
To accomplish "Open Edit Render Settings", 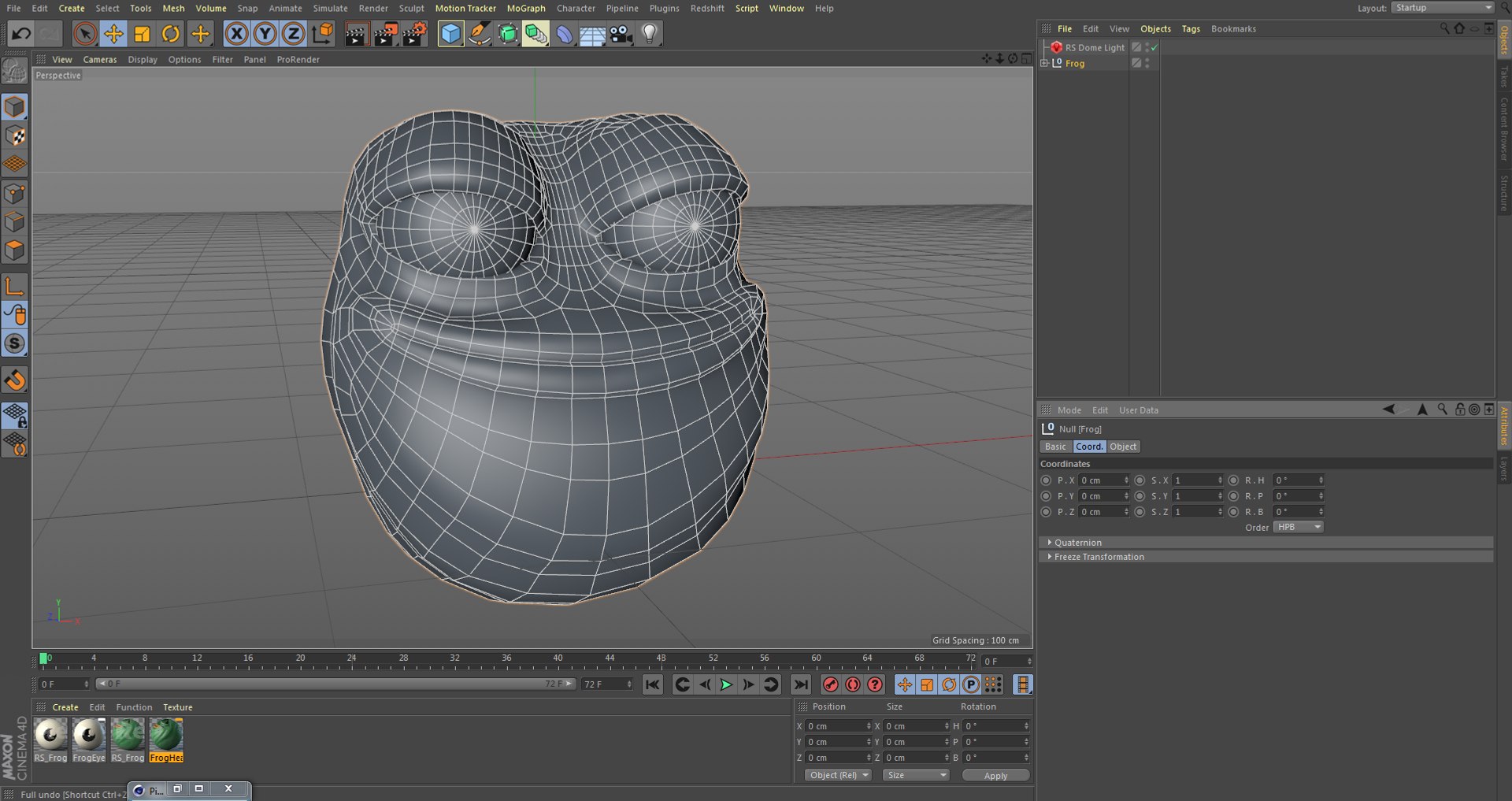I will point(414,34).
